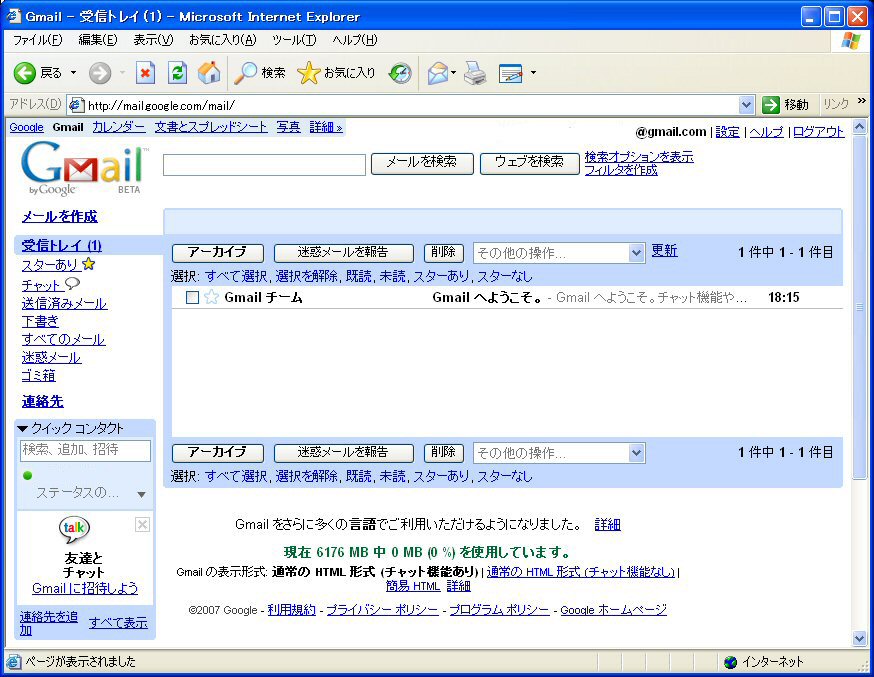Click the status bar page icon

tap(13, 662)
